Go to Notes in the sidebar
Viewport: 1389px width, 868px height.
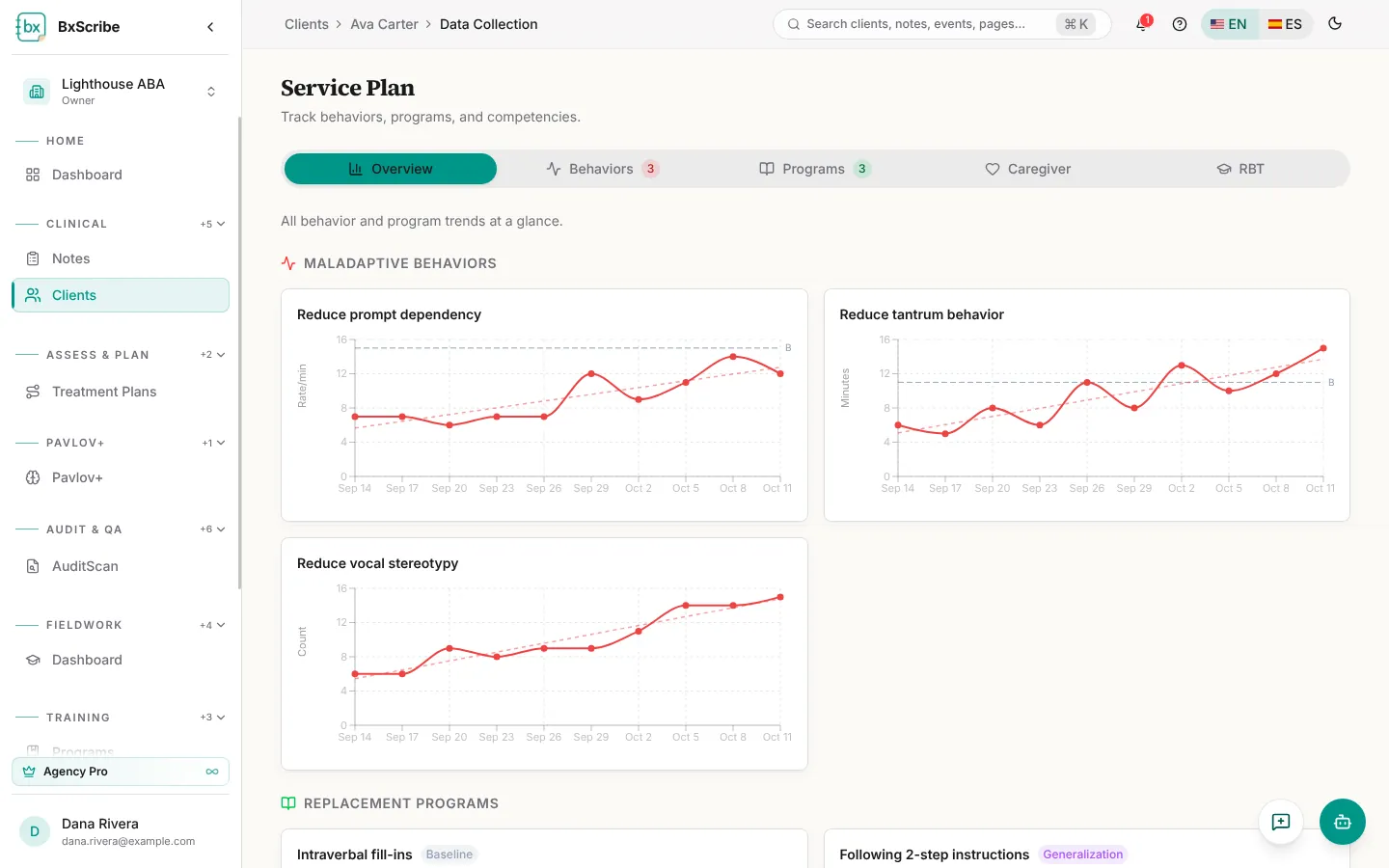point(121,258)
